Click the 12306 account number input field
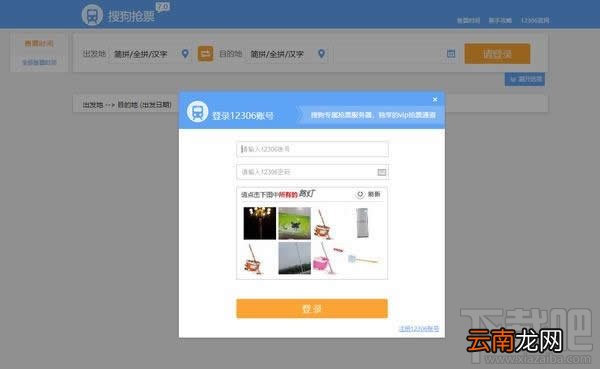 312,149
